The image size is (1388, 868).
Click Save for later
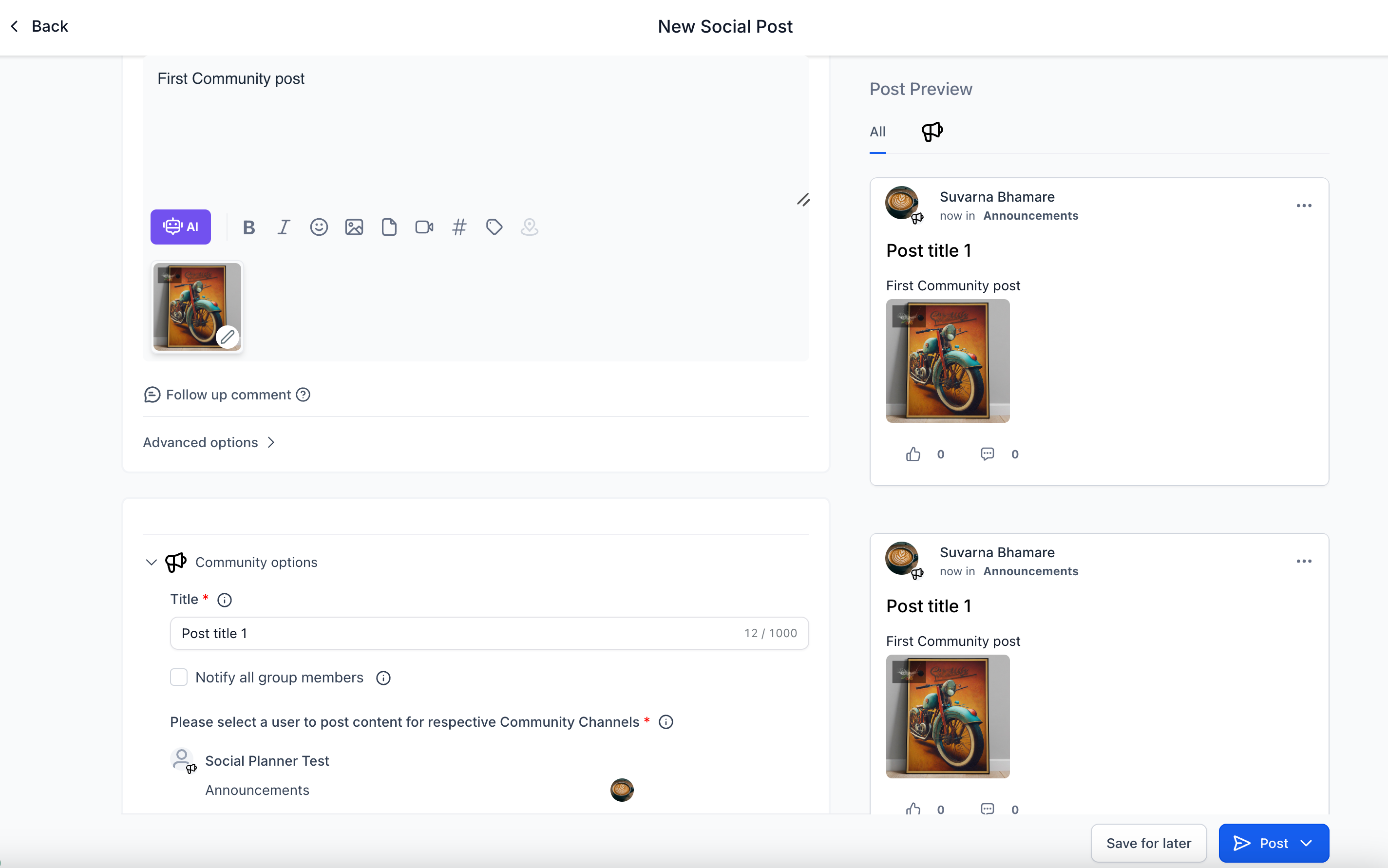(x=1148, y=843)
